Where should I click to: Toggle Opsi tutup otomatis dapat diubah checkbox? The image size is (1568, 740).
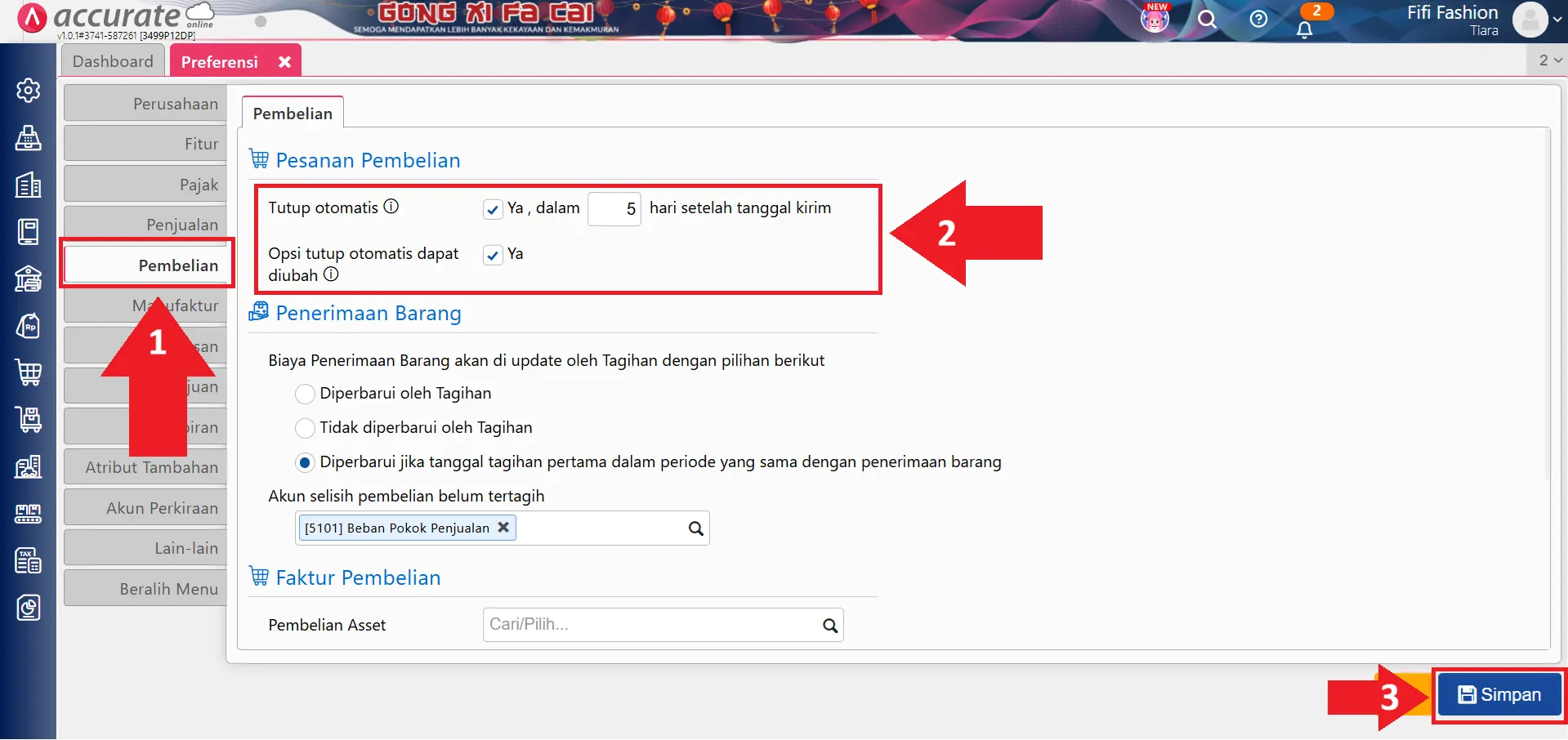point(493,255)
